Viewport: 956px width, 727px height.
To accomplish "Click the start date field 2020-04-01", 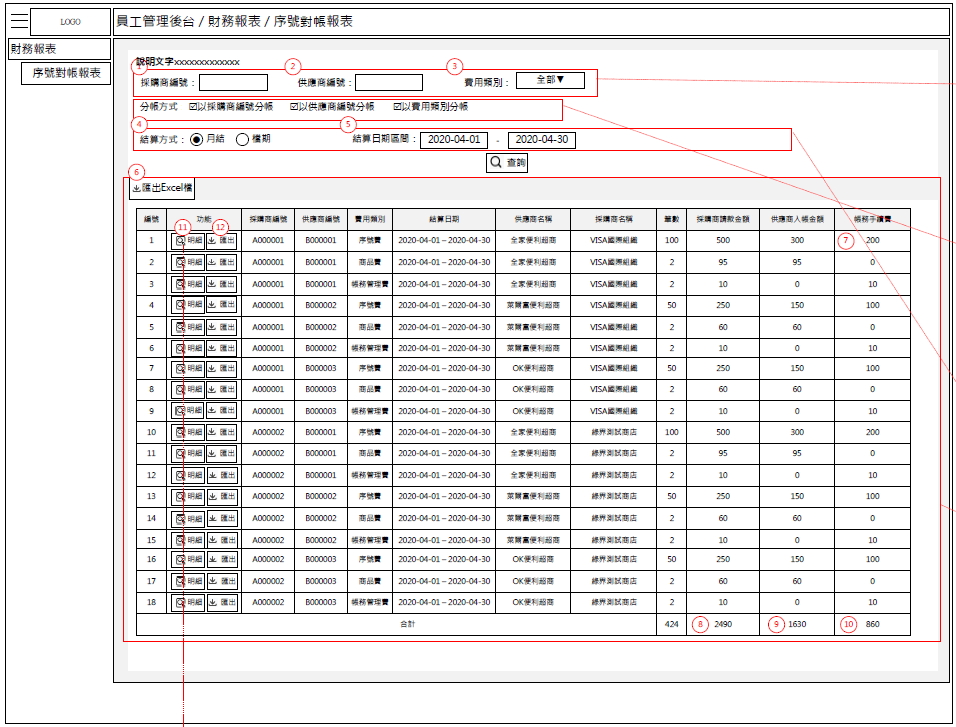I will coord(454,140).
